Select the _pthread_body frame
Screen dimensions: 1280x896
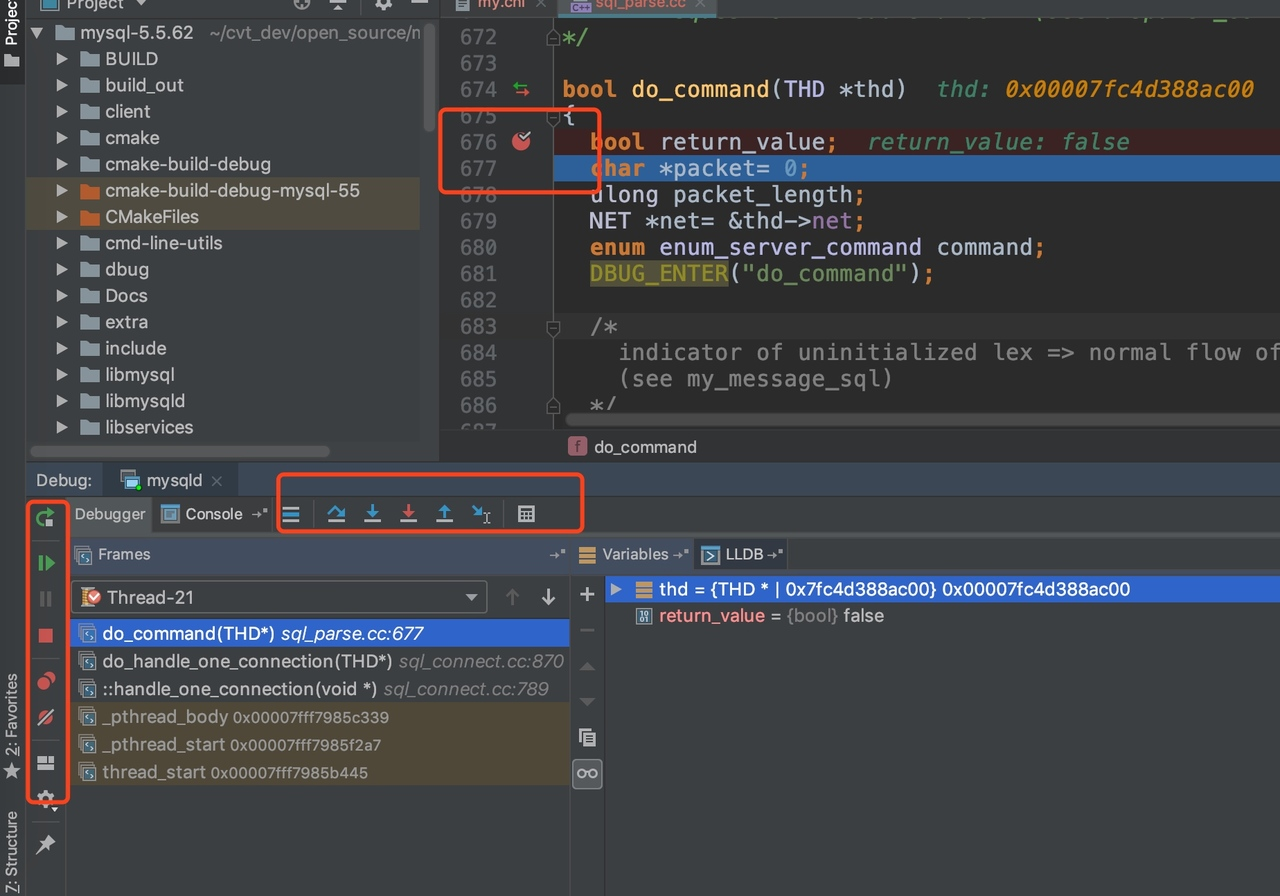pyautogui.click(x=320, y=717)
